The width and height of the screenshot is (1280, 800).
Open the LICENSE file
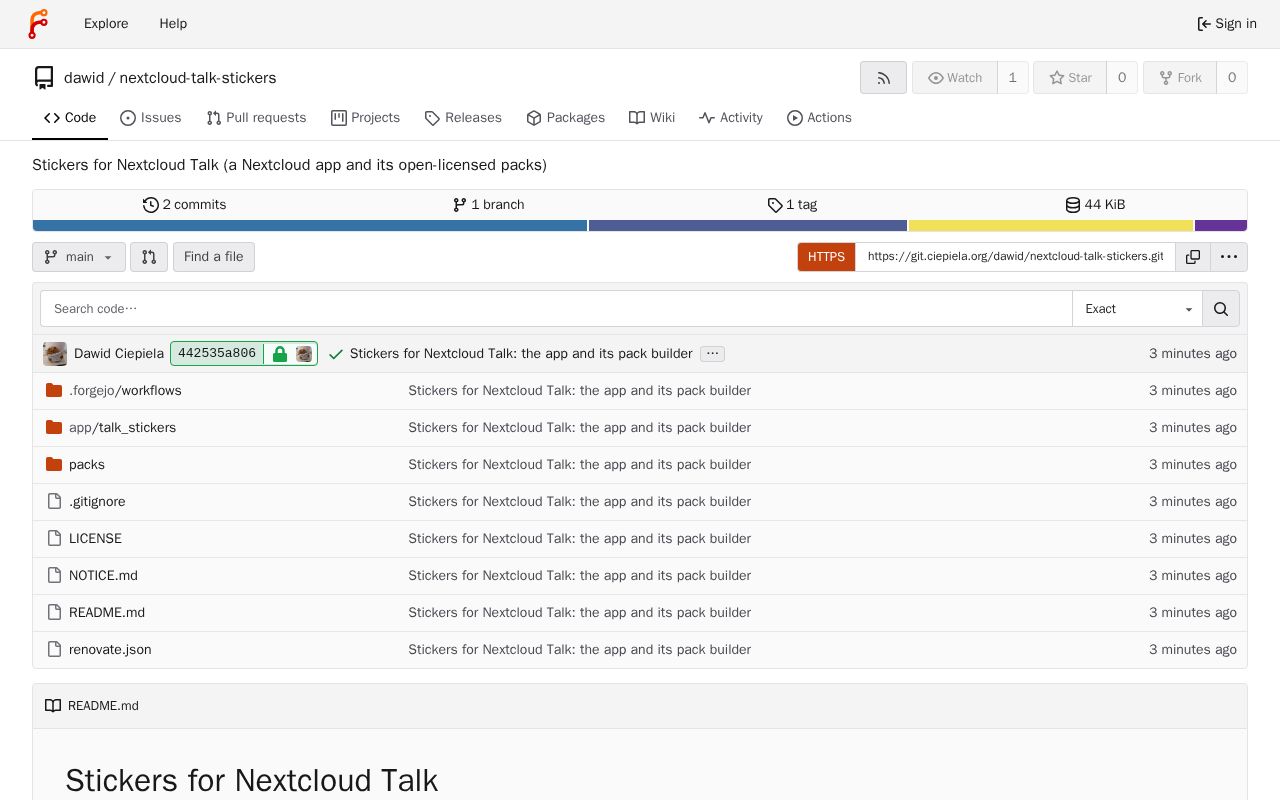coord(95,539)
